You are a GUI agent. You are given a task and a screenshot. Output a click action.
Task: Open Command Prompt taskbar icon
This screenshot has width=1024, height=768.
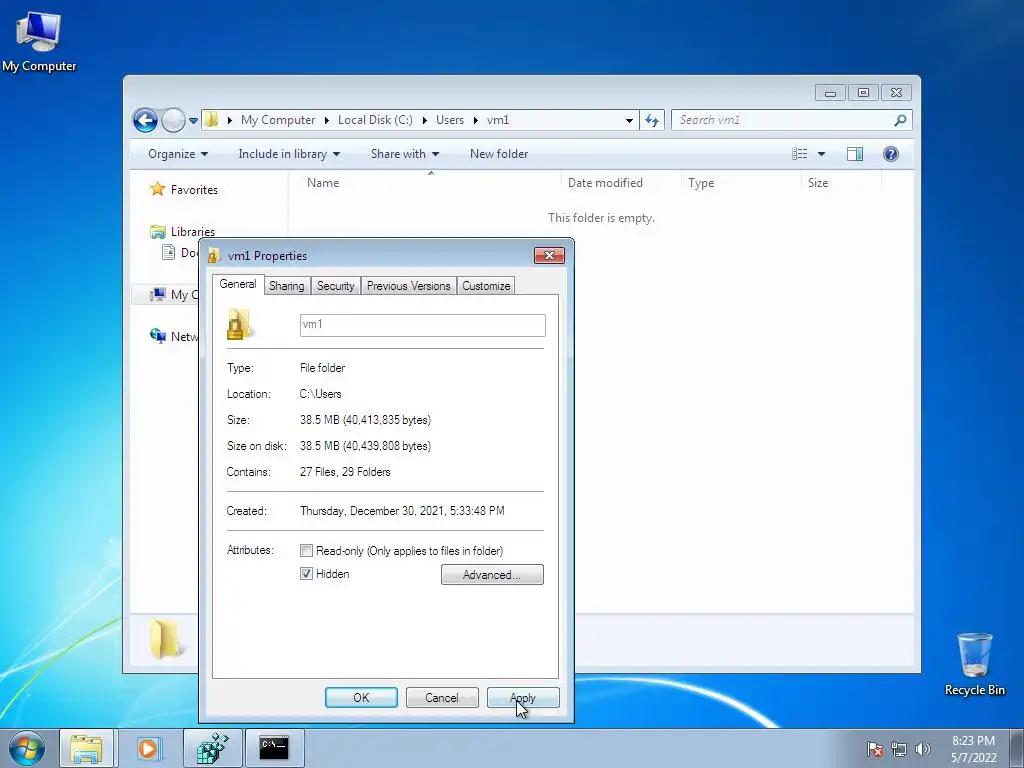pyautogui.click(x=274, y=748)
